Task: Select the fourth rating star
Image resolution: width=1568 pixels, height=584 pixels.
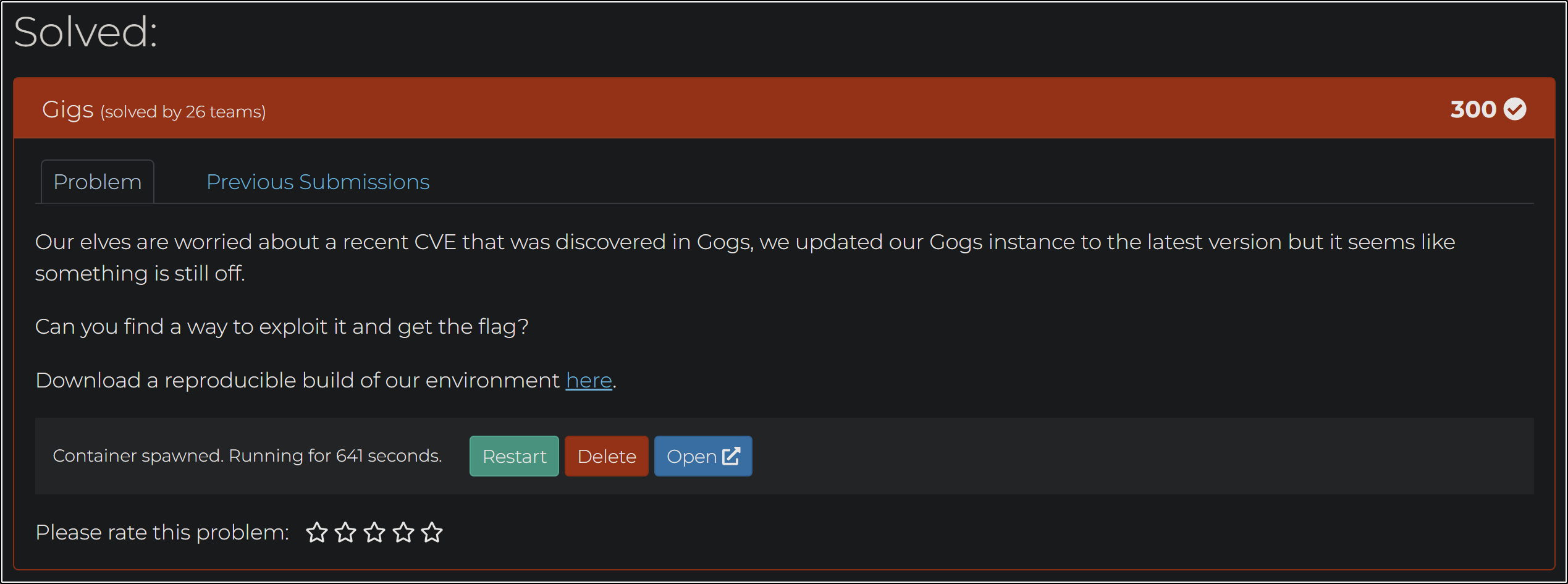Action: 403,532
